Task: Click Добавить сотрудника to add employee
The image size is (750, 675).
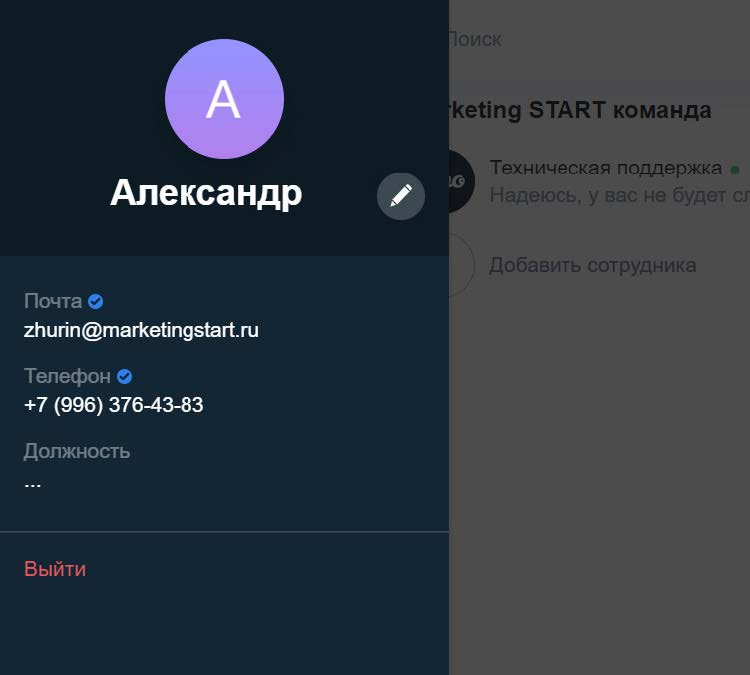Action: coord(593,265)
